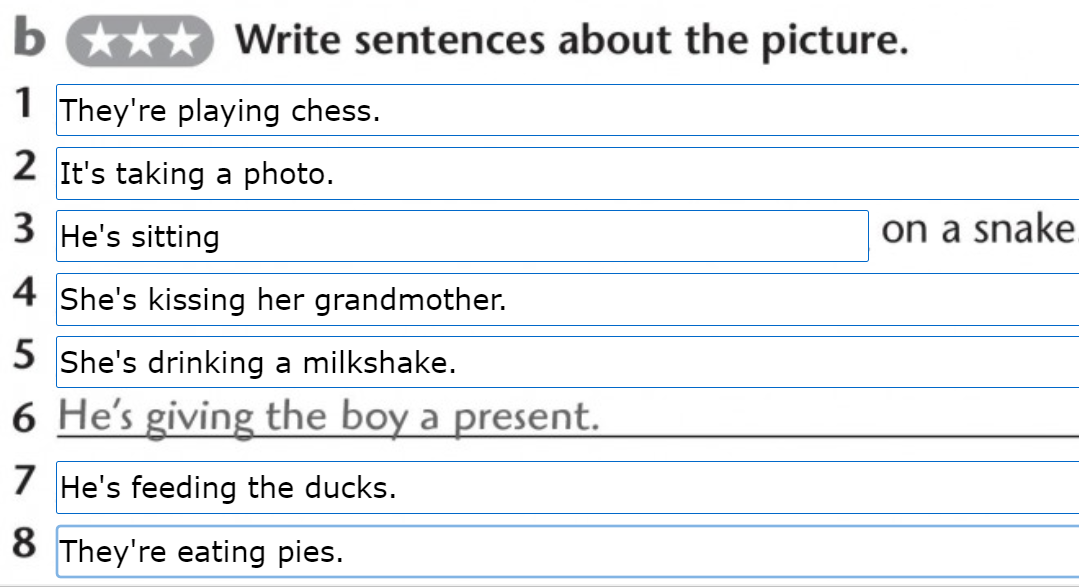Click the first star in the badge
This screenshot has height=587, width=1079.
[101, 41]
